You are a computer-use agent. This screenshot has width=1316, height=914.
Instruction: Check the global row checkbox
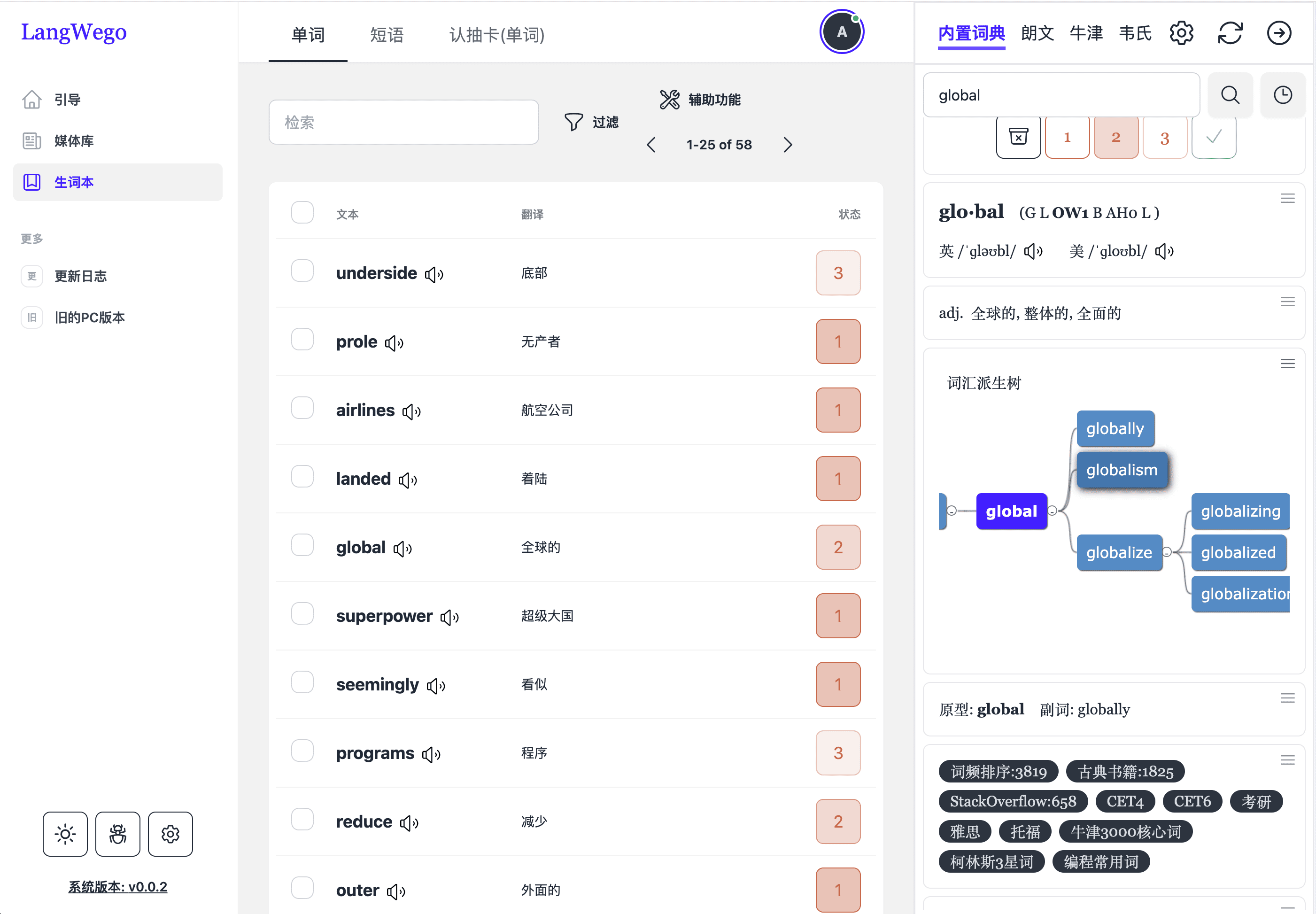(x=302, y=545)
